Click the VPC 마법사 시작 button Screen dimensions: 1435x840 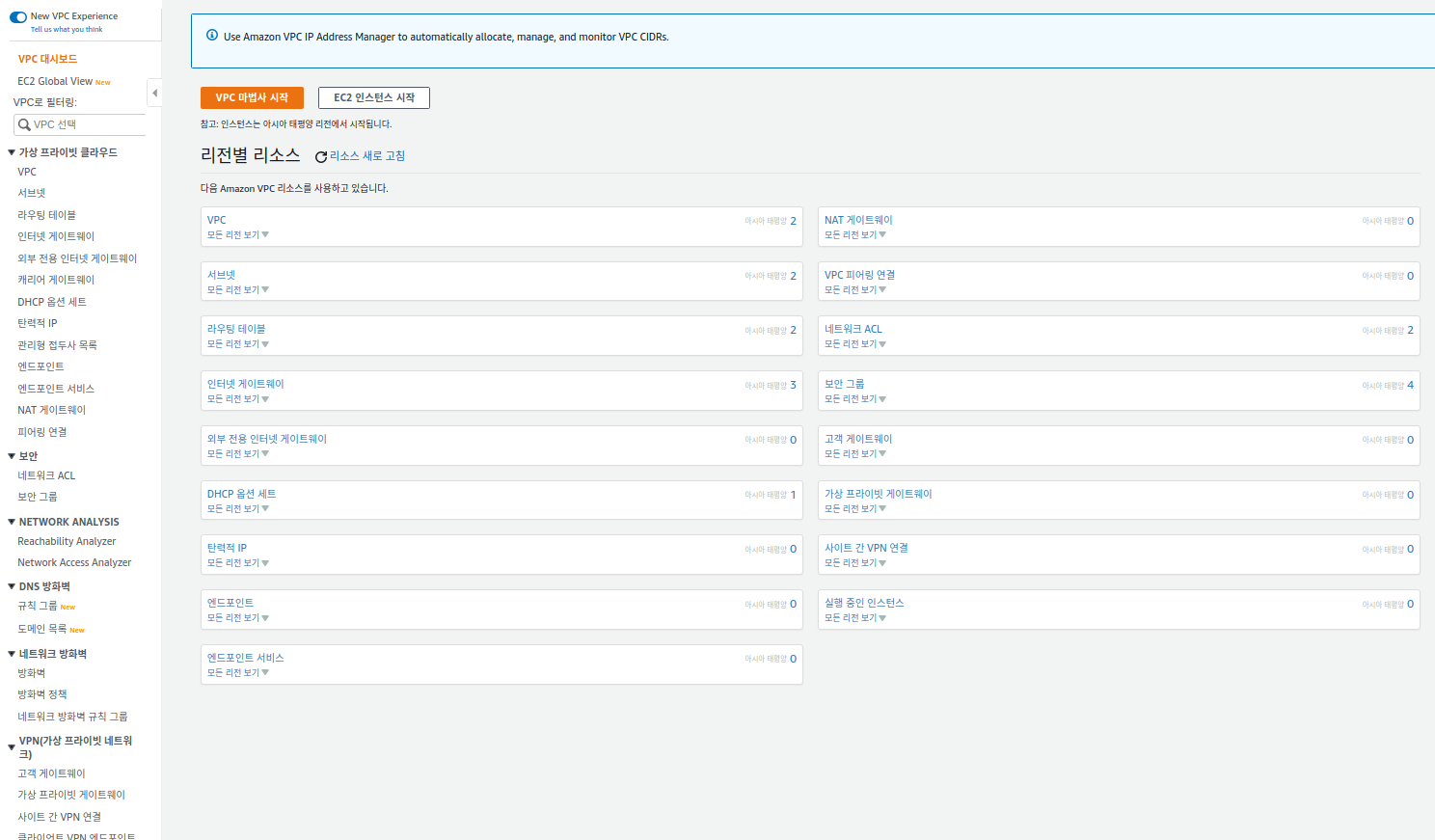click(x=252, y=97)
